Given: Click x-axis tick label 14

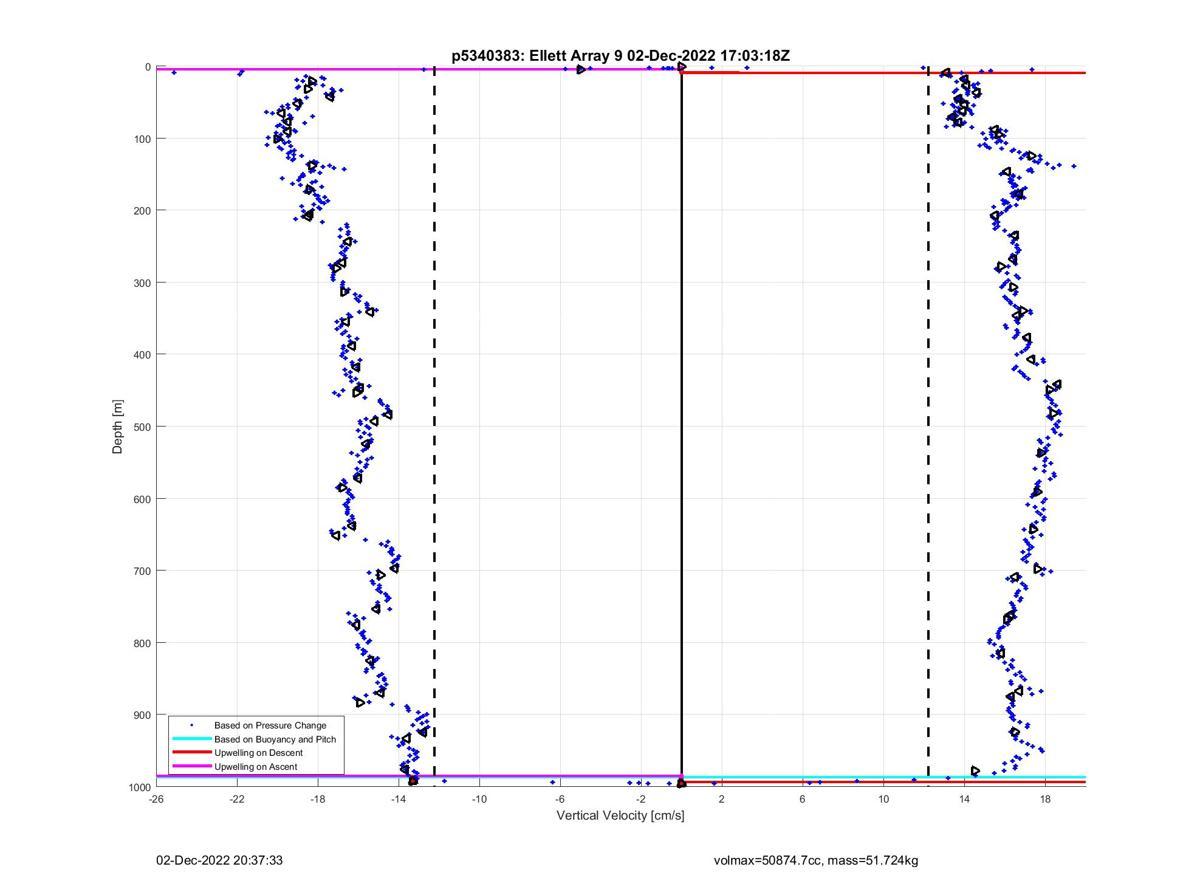Looking at the screenshot, I should coord(964,799).
